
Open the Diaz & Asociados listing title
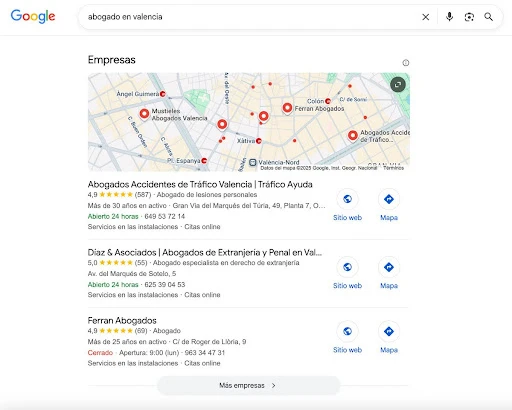205,252
